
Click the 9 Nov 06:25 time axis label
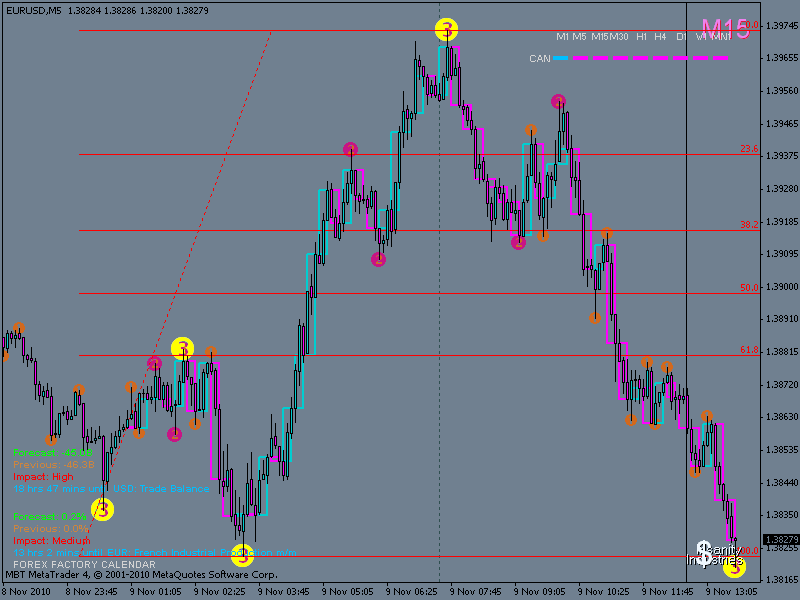pos(412,592)
